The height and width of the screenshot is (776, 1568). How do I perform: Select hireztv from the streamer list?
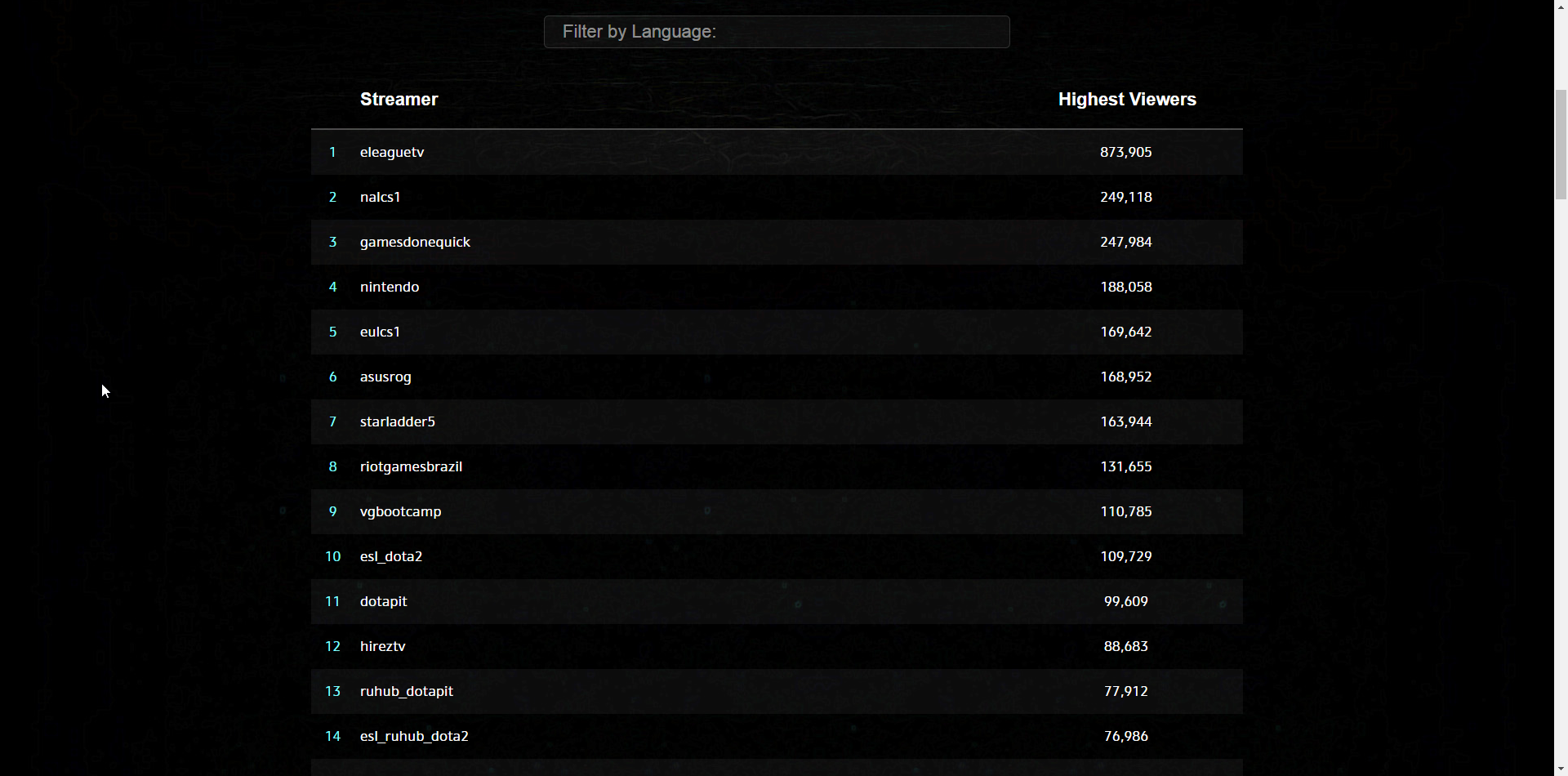coord(383,646)
